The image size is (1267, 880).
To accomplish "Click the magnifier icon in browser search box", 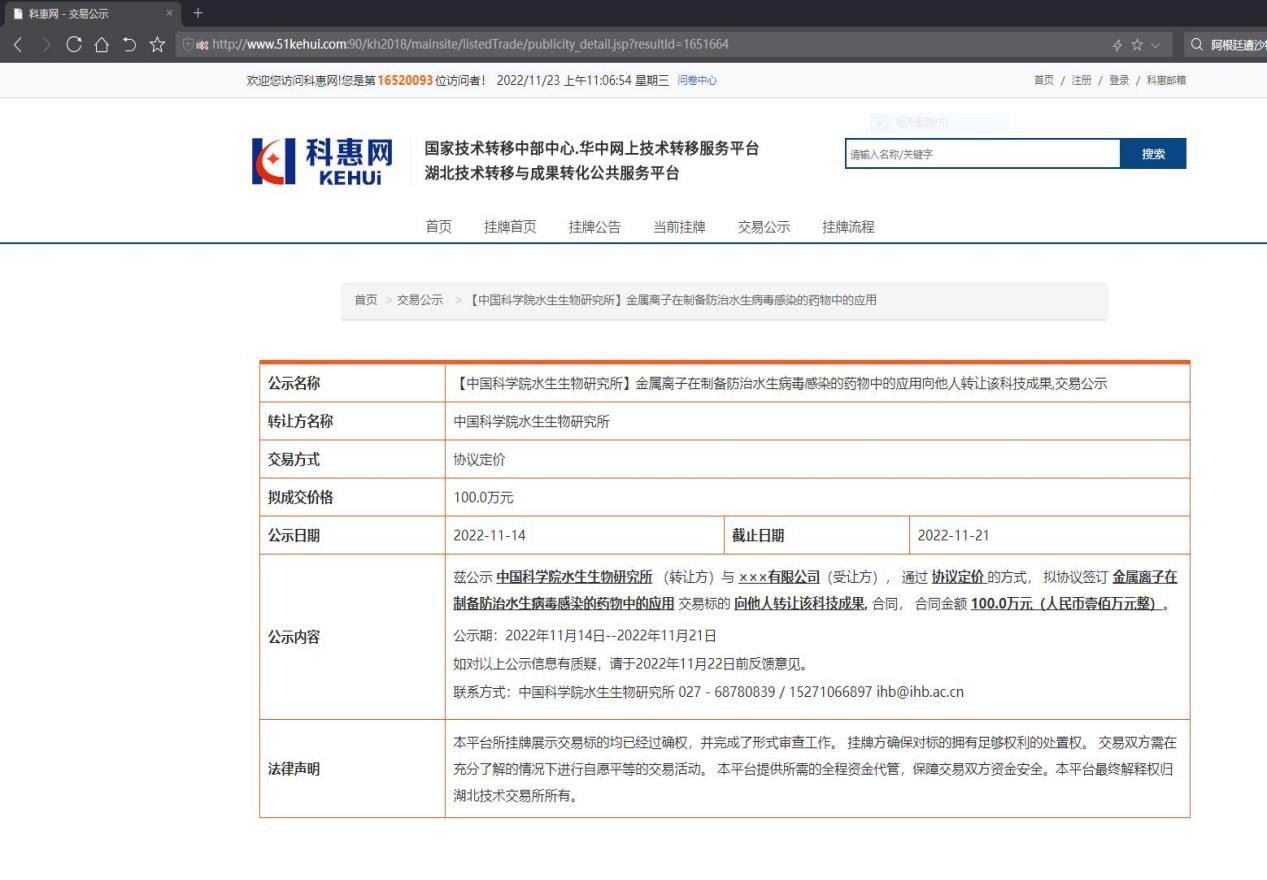I will pos(1196,44).
